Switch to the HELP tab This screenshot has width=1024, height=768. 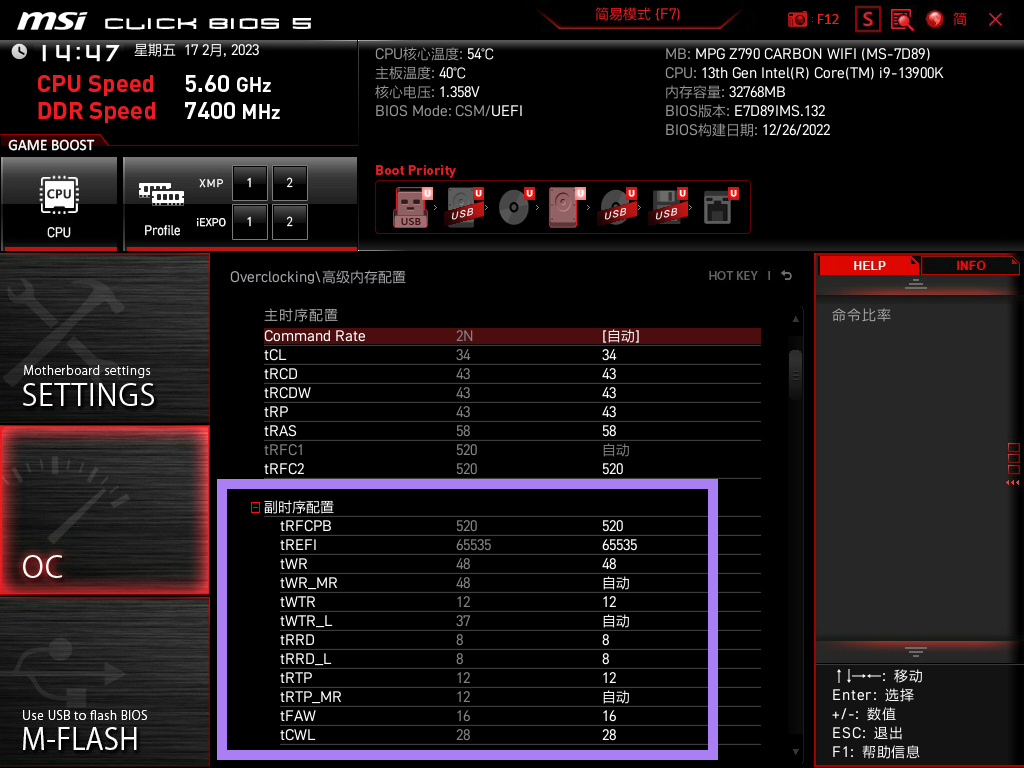(869, 265)
